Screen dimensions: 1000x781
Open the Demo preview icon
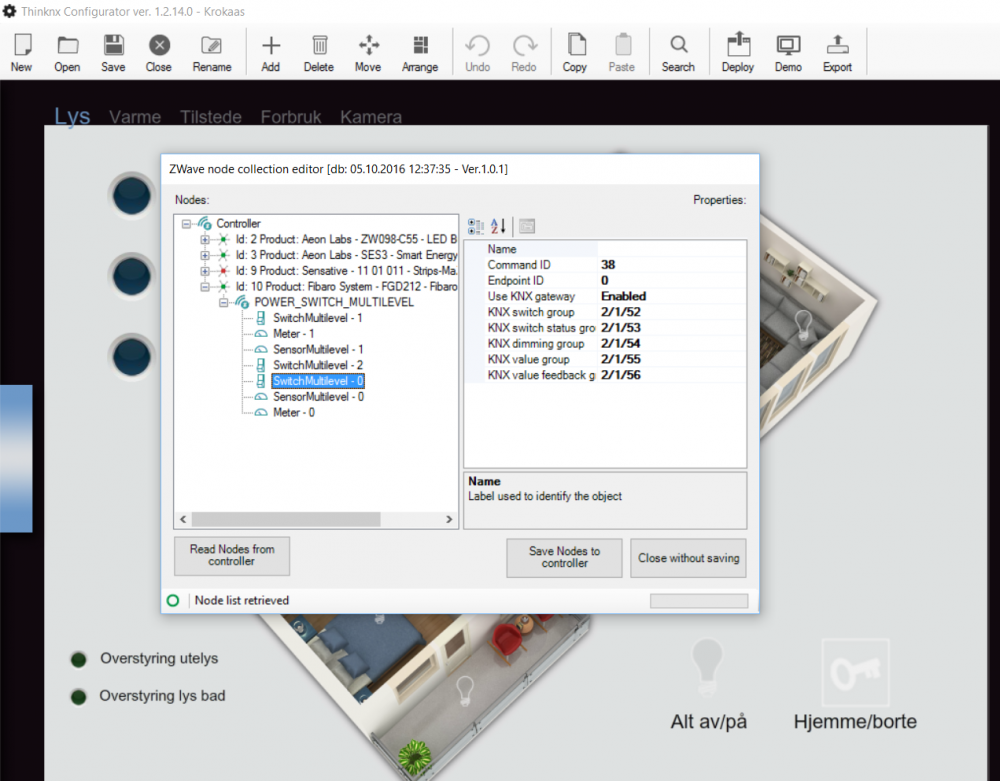788,46
